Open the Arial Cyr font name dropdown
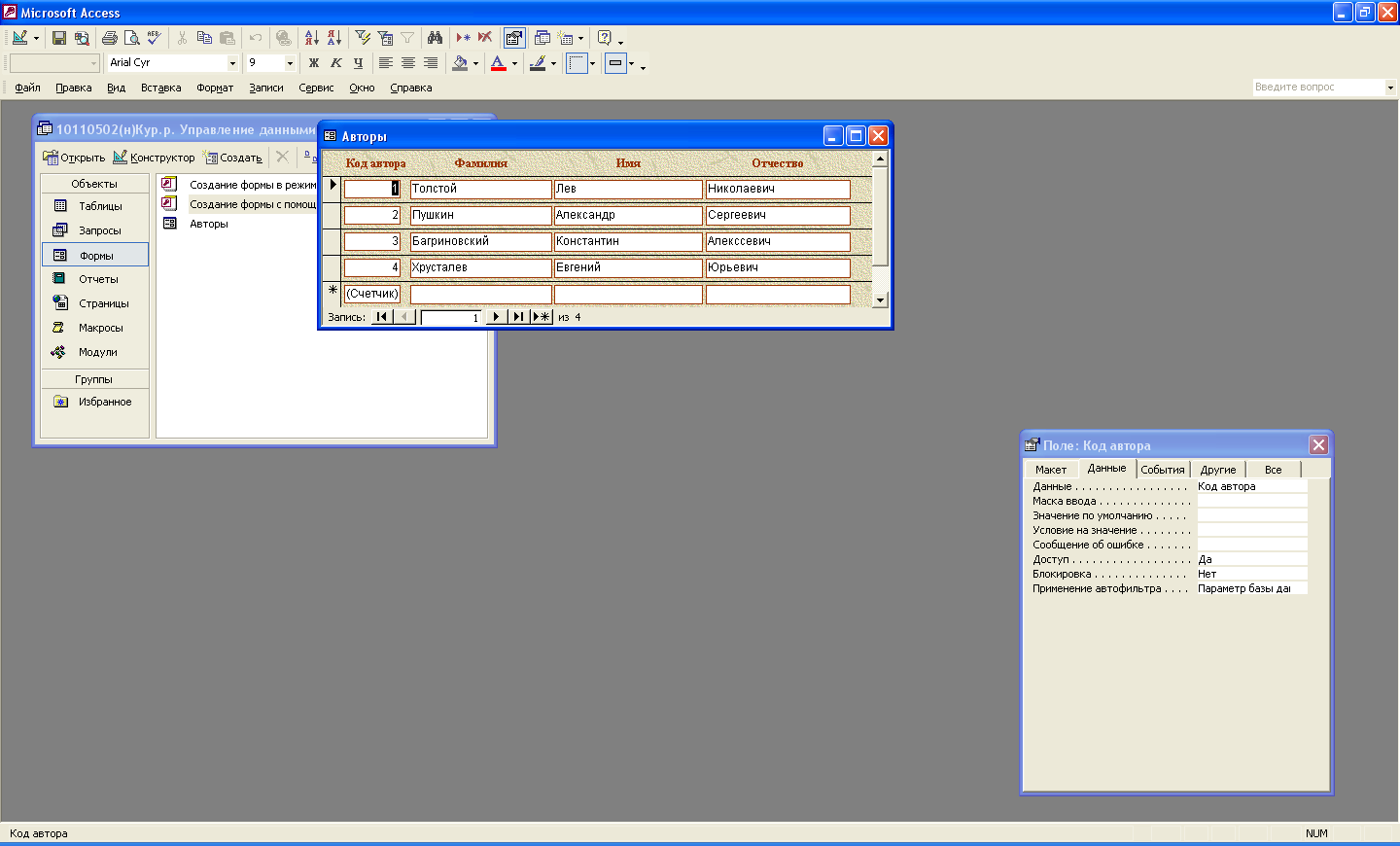 coord(232,63)
